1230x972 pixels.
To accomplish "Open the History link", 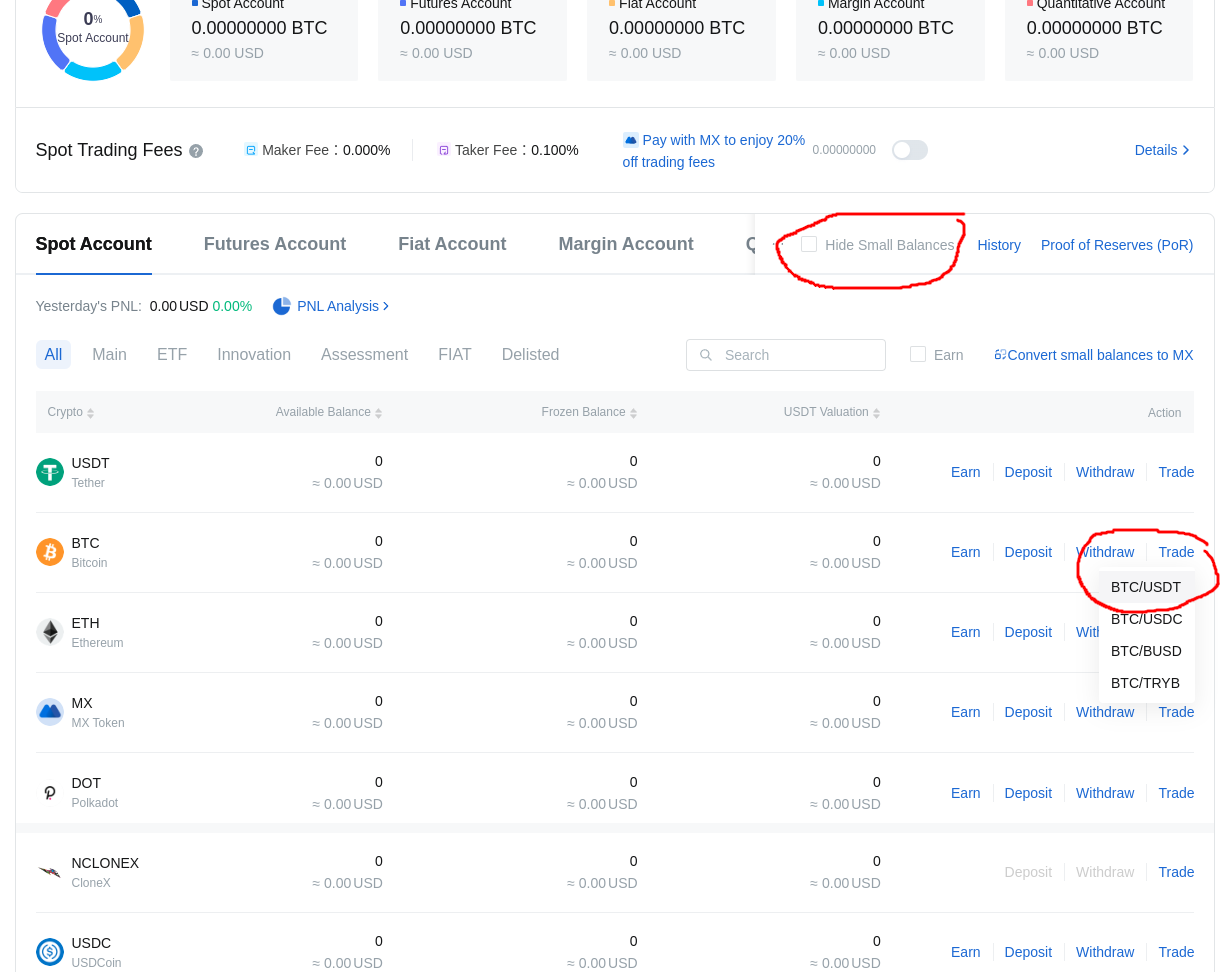I will (999, 245).
